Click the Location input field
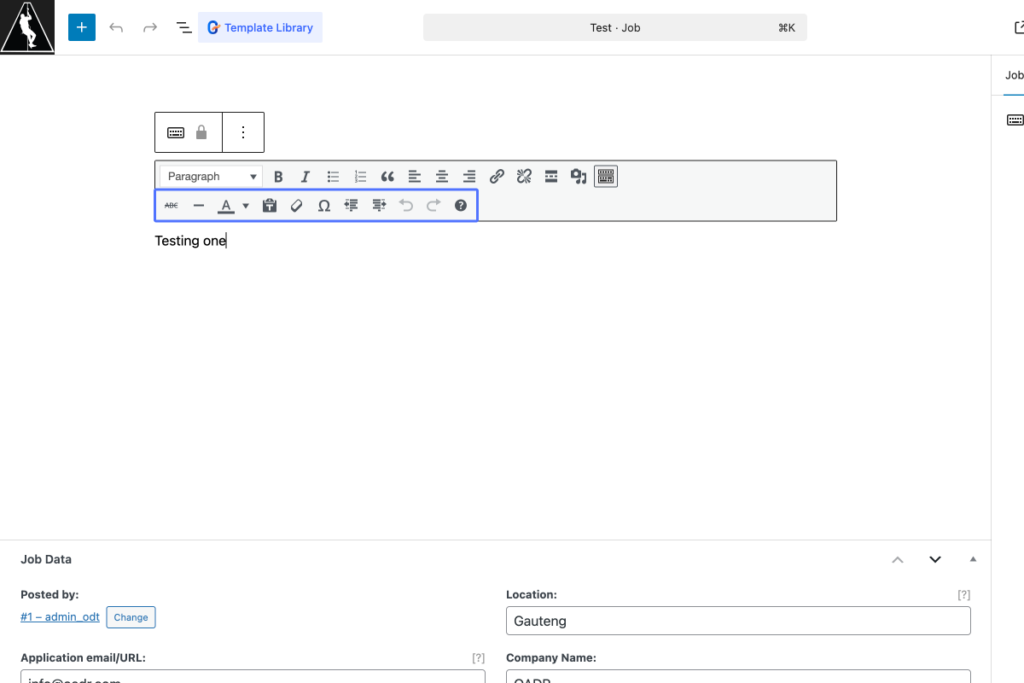The image size is (1024, 683). (x=738, y=621)
